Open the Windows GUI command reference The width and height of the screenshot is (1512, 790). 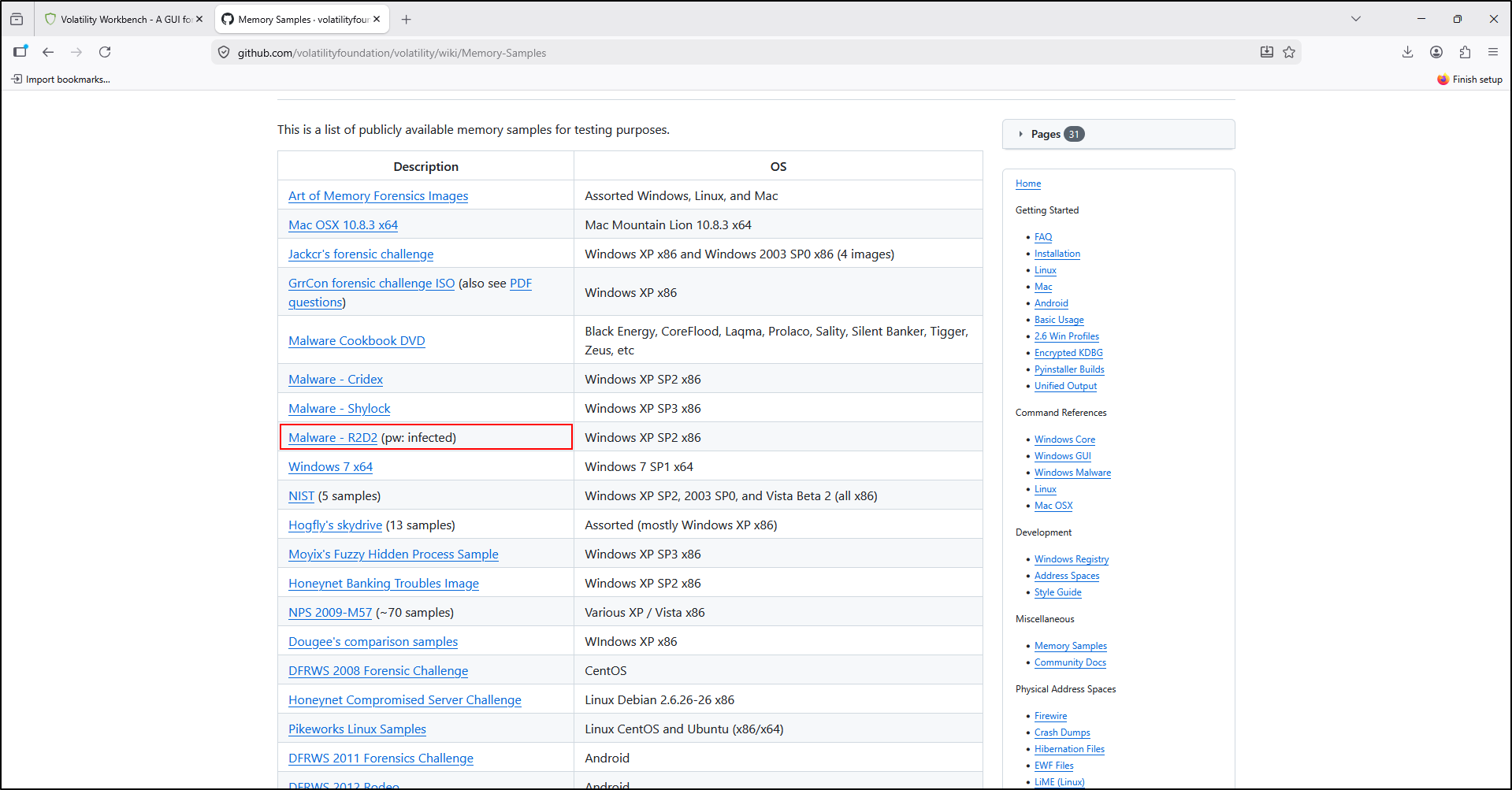click(x=1063, y=456)
